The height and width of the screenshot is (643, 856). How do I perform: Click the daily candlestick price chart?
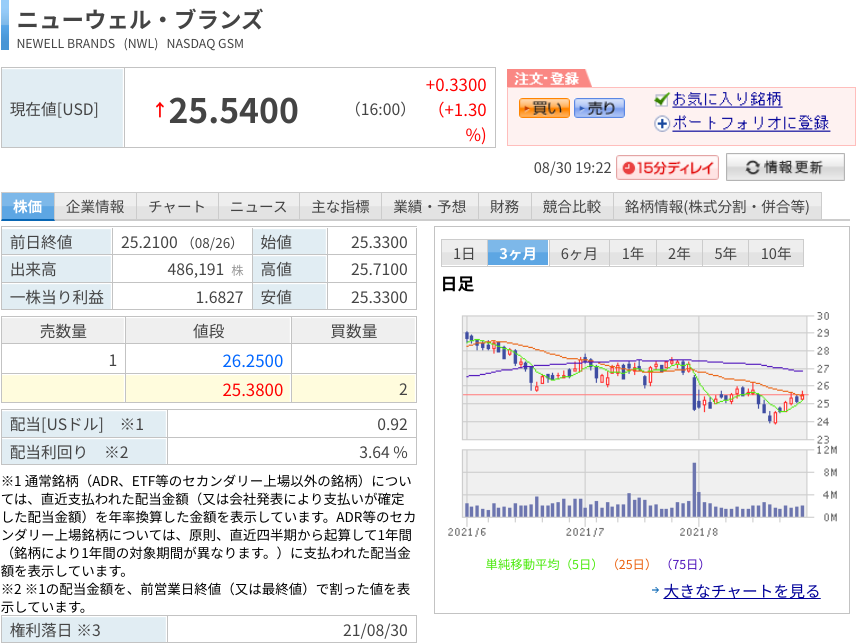[x=635, y=377]
